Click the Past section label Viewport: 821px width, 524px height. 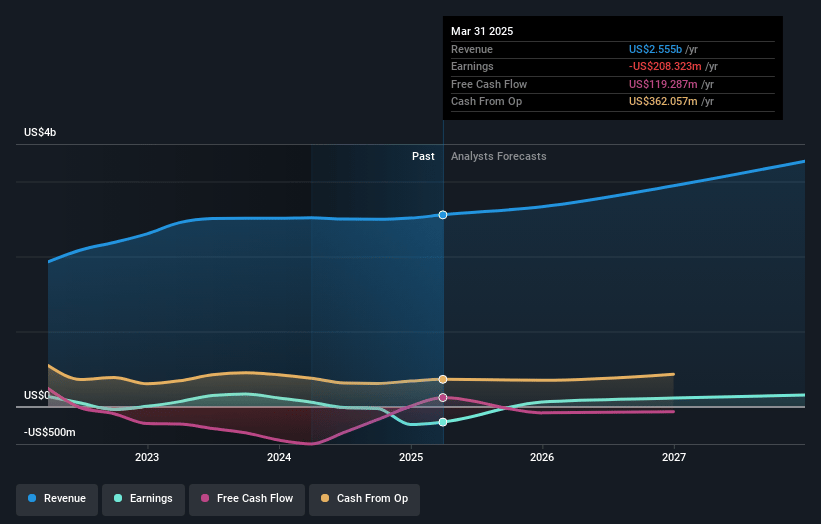point(423,157)
